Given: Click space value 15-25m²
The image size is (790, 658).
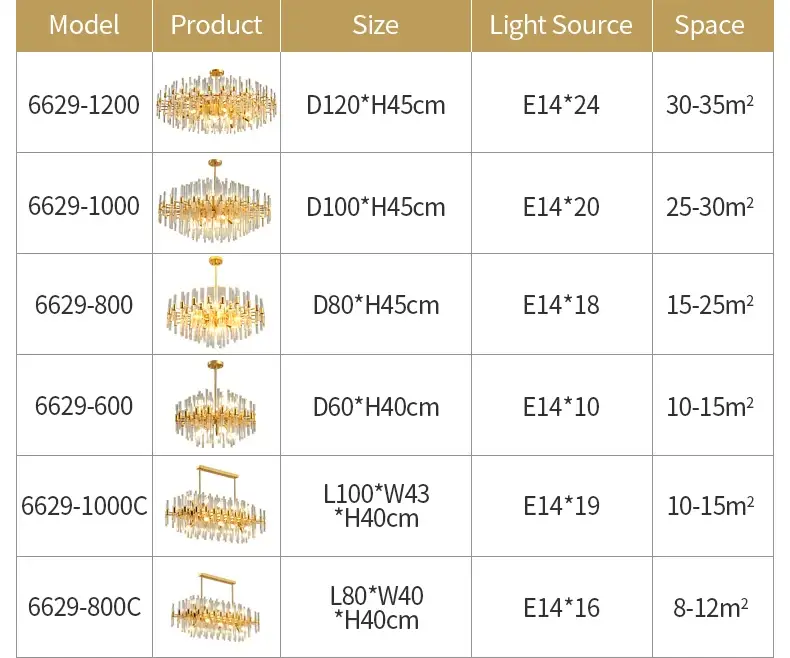Looking at the screenshot, I should click(x=710, y=305).
